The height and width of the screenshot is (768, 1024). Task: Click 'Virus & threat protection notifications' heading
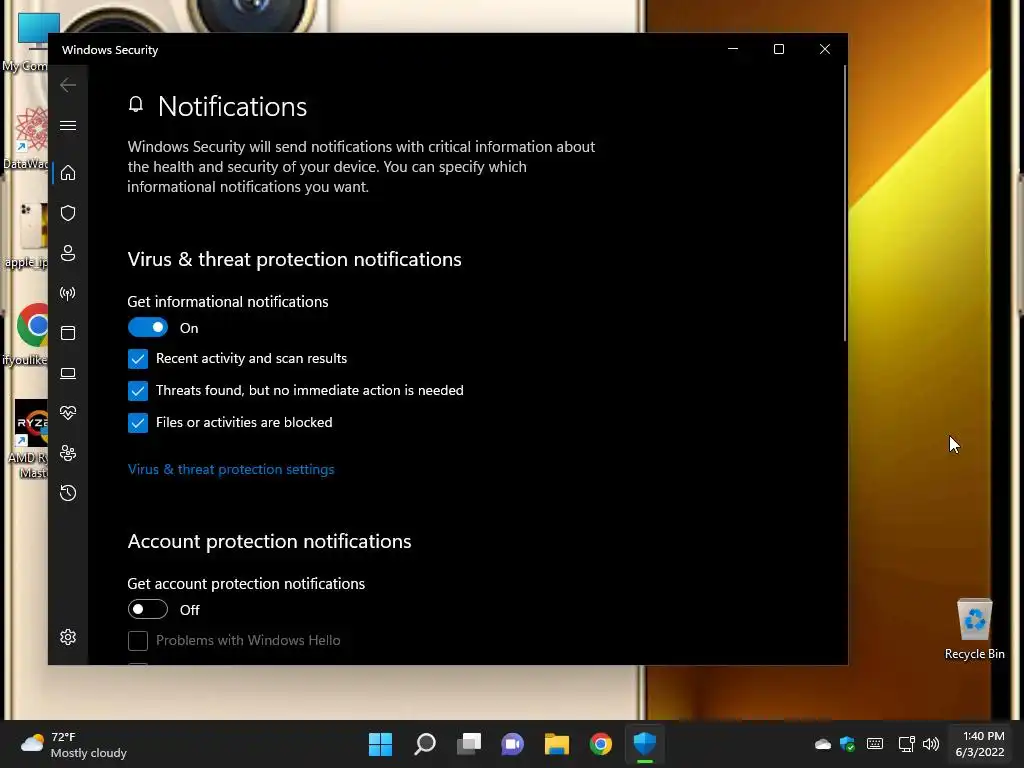tap(295, 259)
